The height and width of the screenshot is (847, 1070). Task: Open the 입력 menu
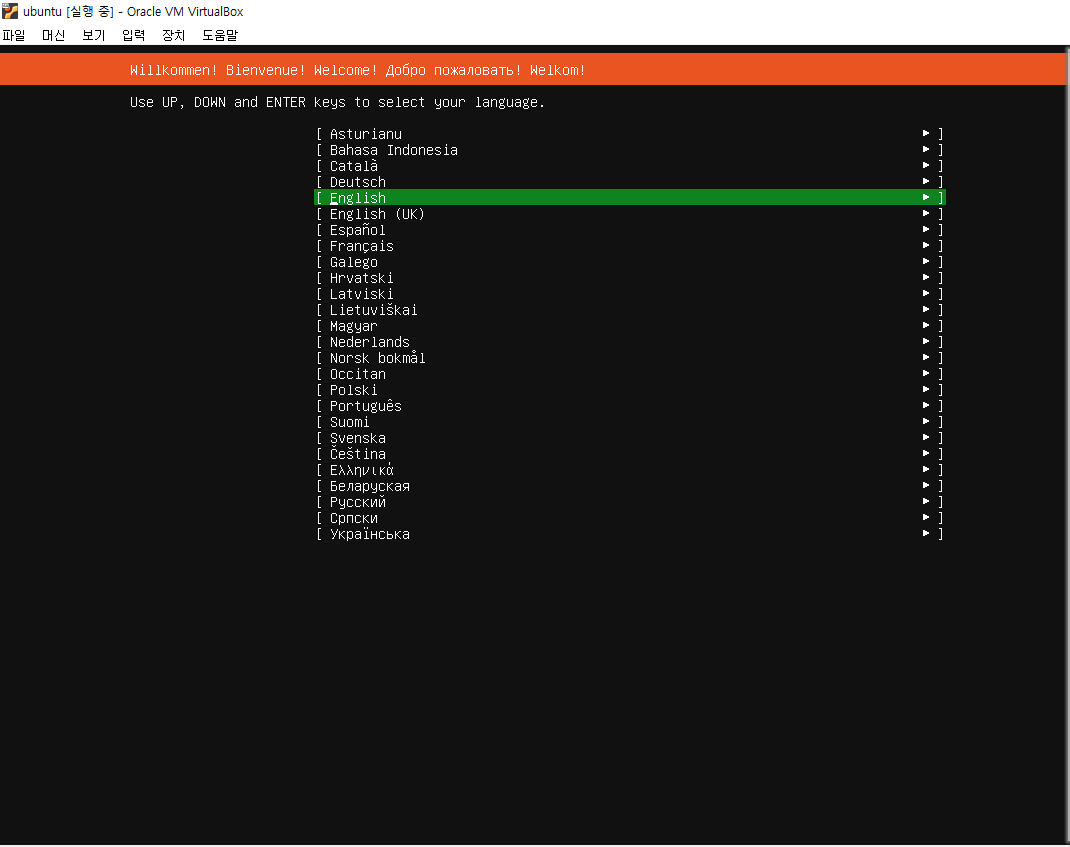[134, 35]
